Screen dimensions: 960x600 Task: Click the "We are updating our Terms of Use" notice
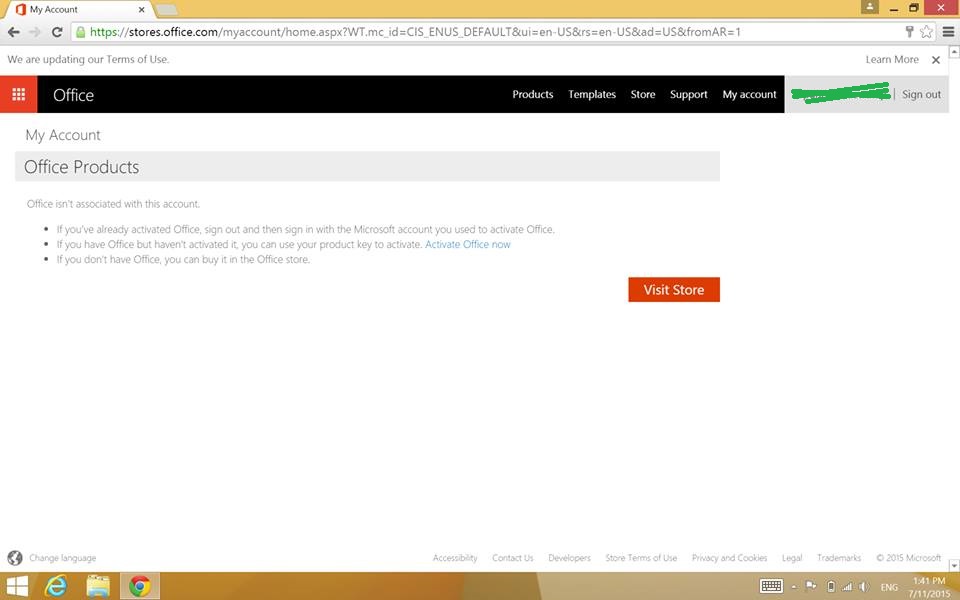point(88,59)
